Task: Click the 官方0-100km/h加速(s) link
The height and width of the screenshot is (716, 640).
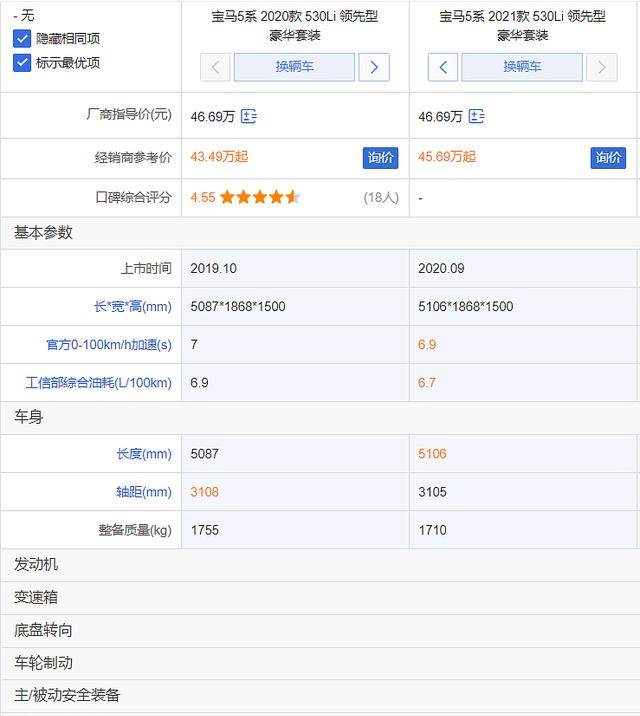Action: click(x=109, y=344)
